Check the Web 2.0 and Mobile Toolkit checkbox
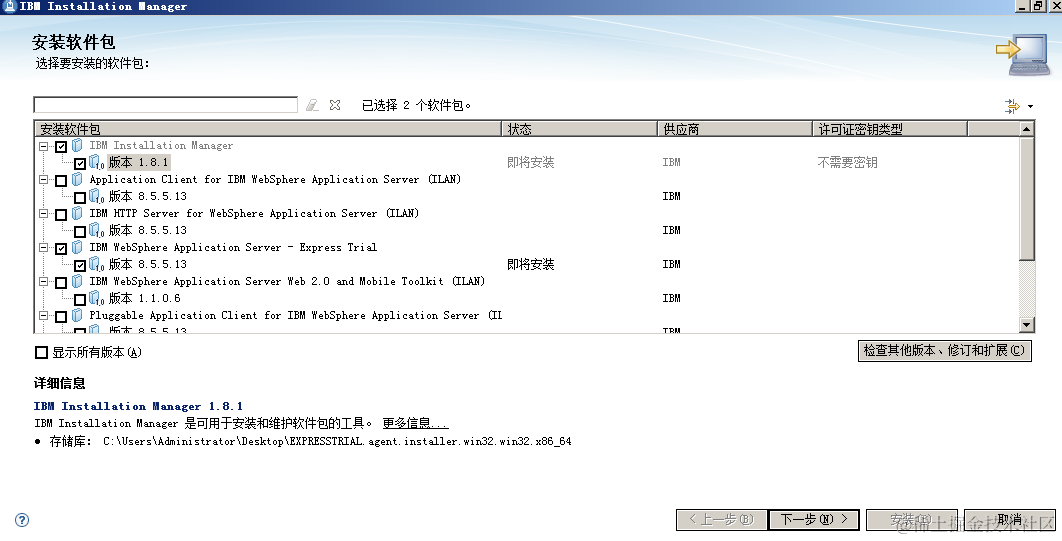This screenshot has width=1062, height=541. click(x=61, y=282)
